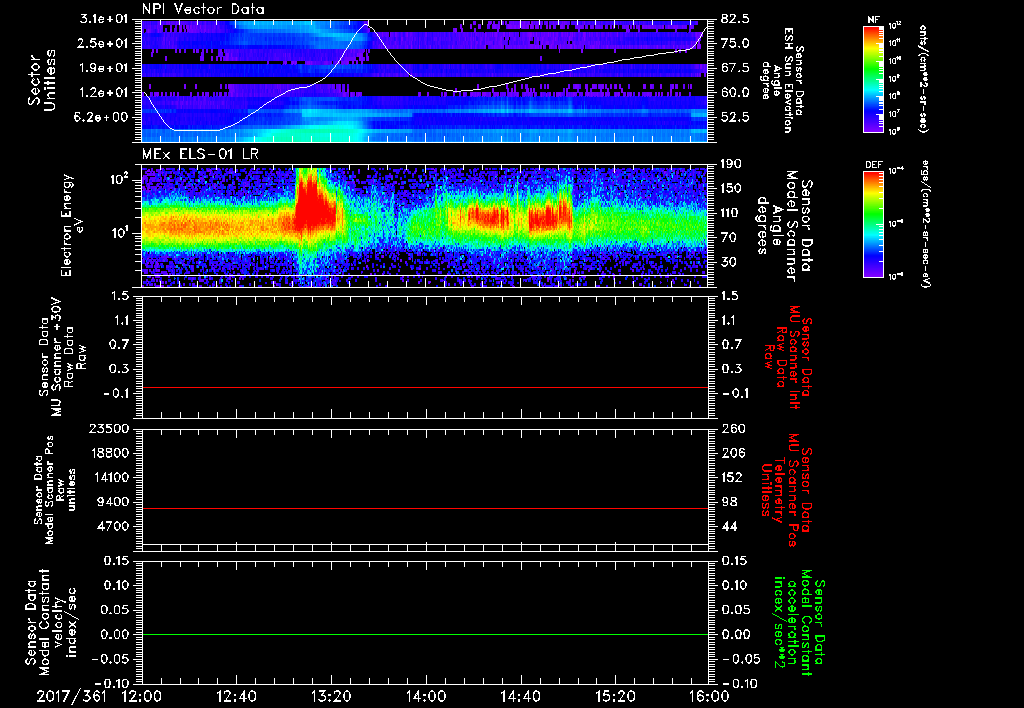This screenshot has height=708, width=1024.
Task: Click the 'Model Scanner Pos Raw' axis label
Action: tap(55, 490)
